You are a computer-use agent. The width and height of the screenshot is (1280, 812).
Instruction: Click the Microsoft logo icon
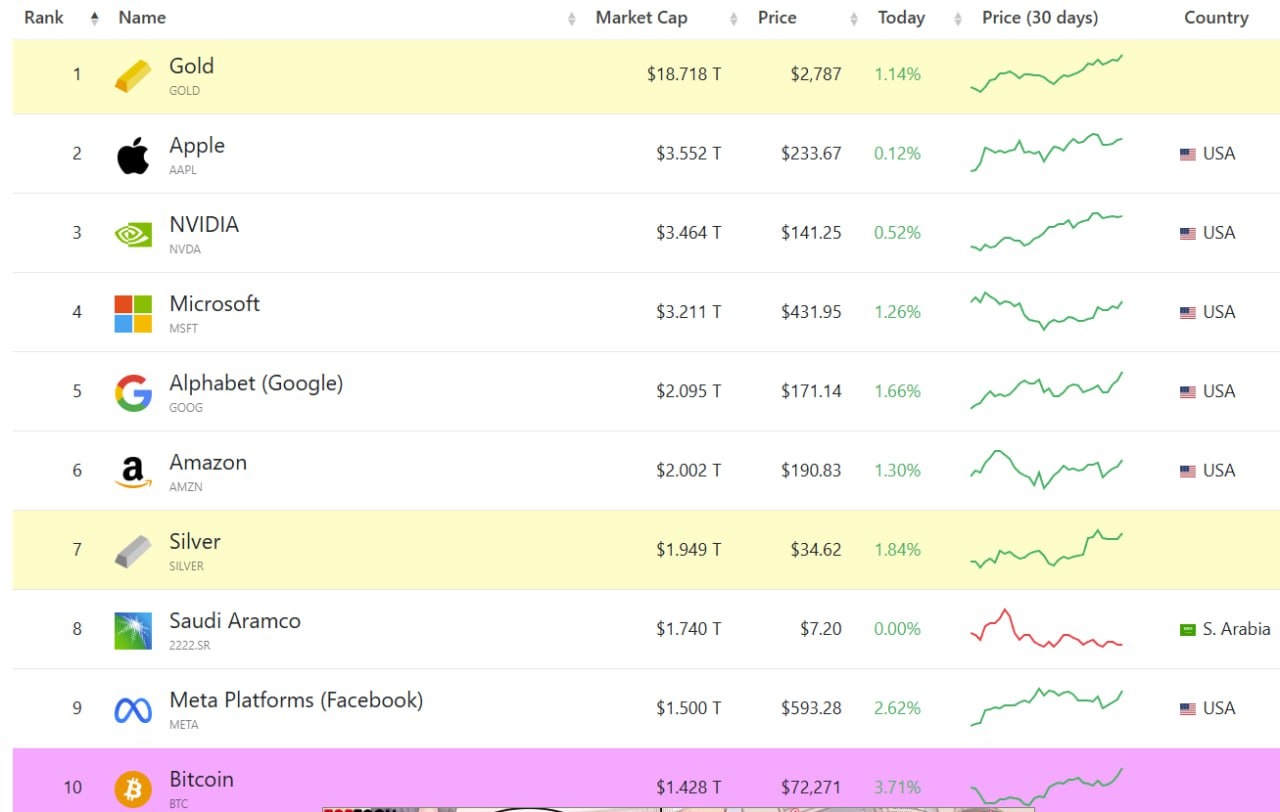click(x=133, y=314)
